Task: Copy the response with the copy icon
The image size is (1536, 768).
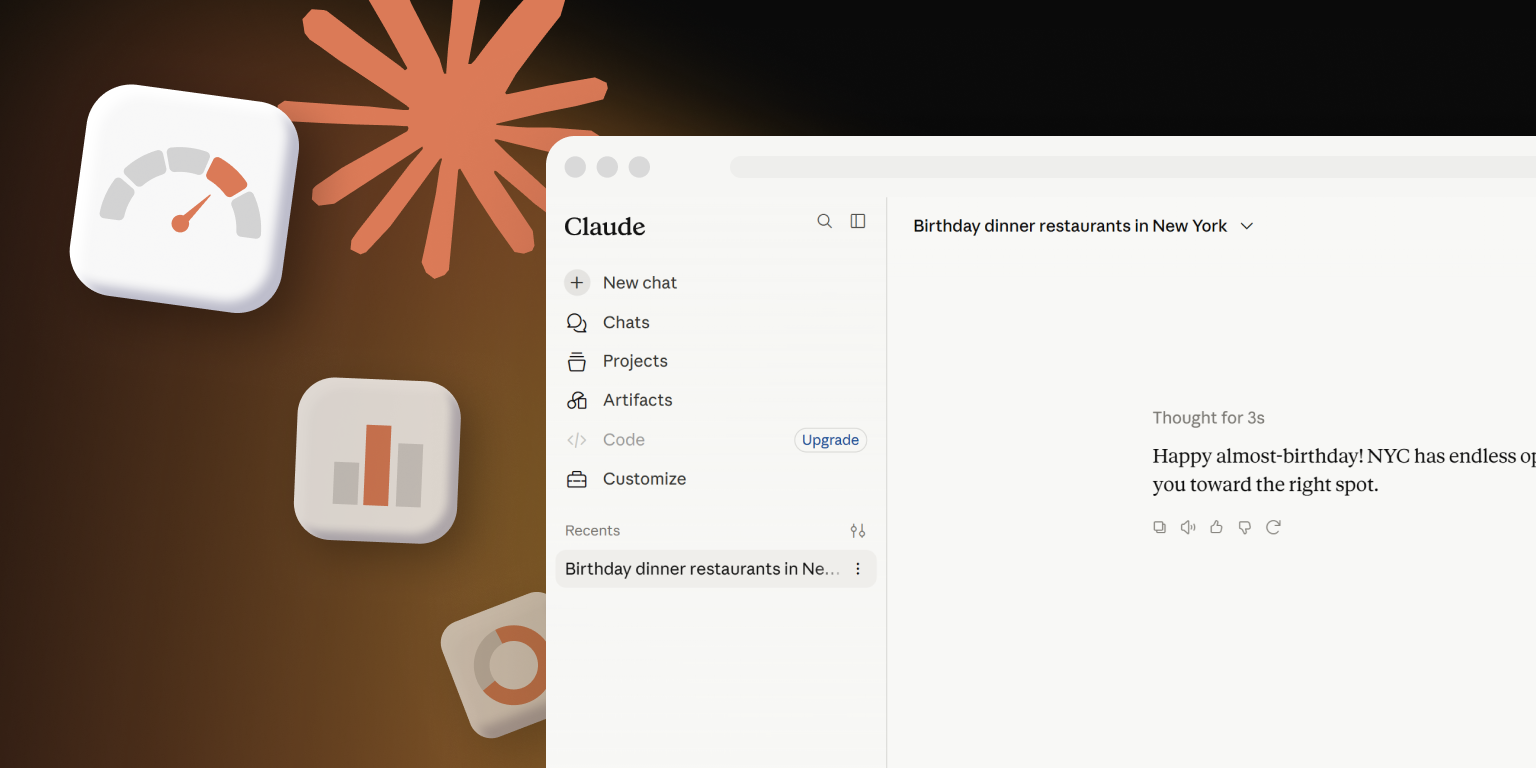Action: 1160,527
